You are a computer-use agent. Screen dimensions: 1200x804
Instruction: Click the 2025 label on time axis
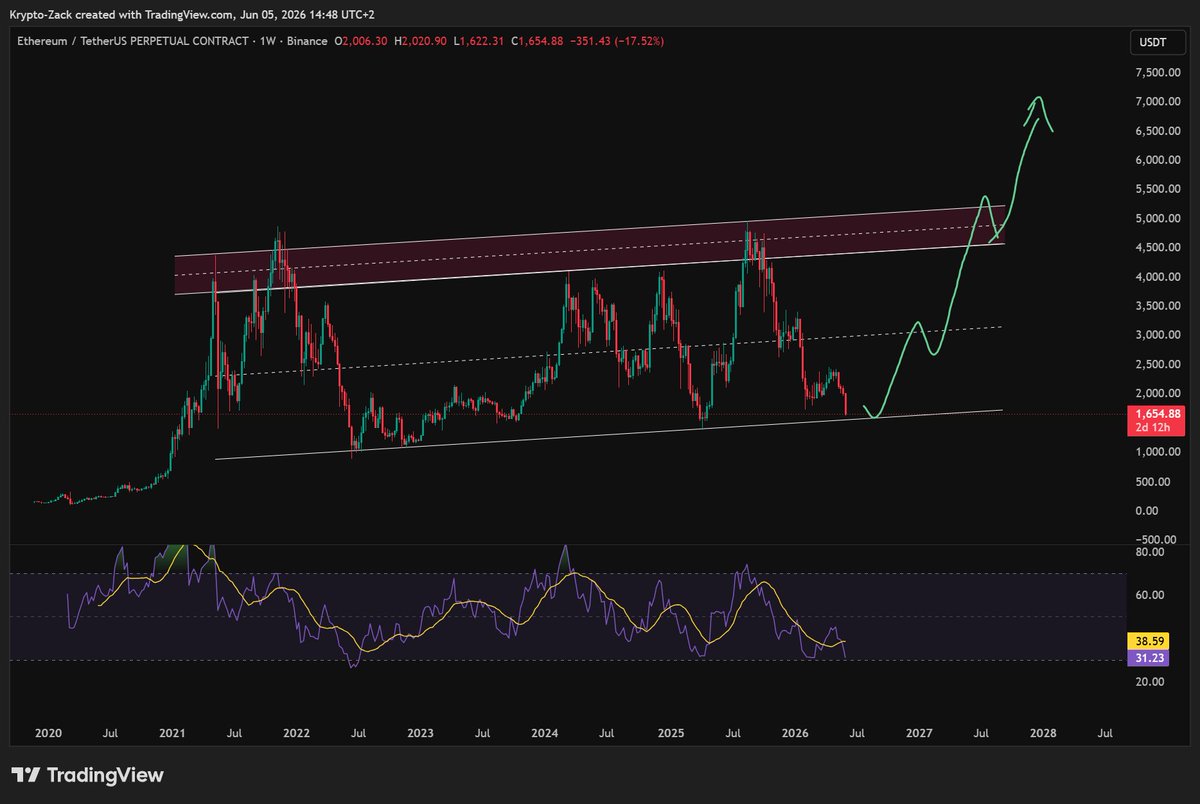(x=669, y=733)
